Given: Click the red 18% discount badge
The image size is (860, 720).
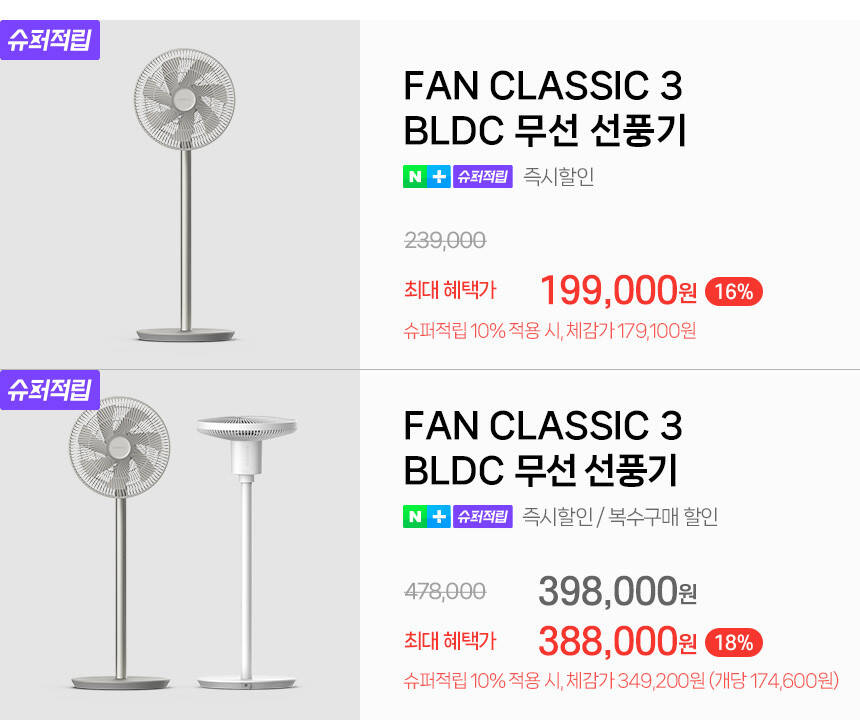Looking at the screenshot, I should click(x=734, y=642).
